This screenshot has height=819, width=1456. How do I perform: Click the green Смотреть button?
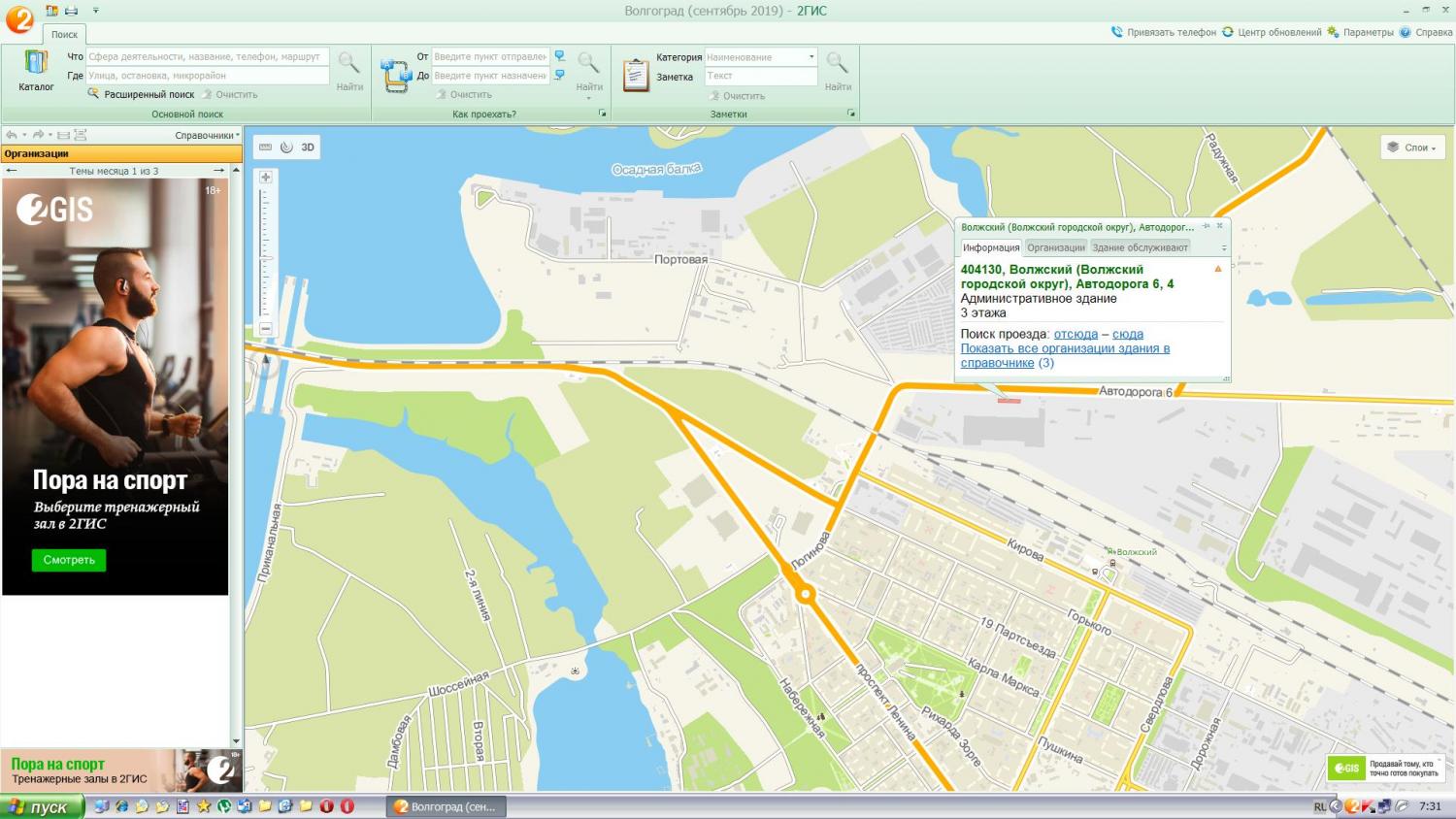(69, 560)
